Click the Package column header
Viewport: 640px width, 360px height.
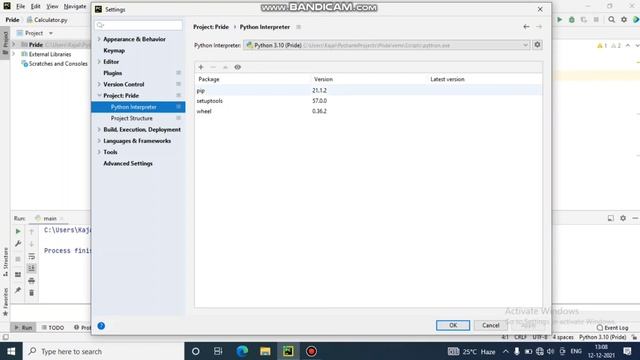coord(209,79)
